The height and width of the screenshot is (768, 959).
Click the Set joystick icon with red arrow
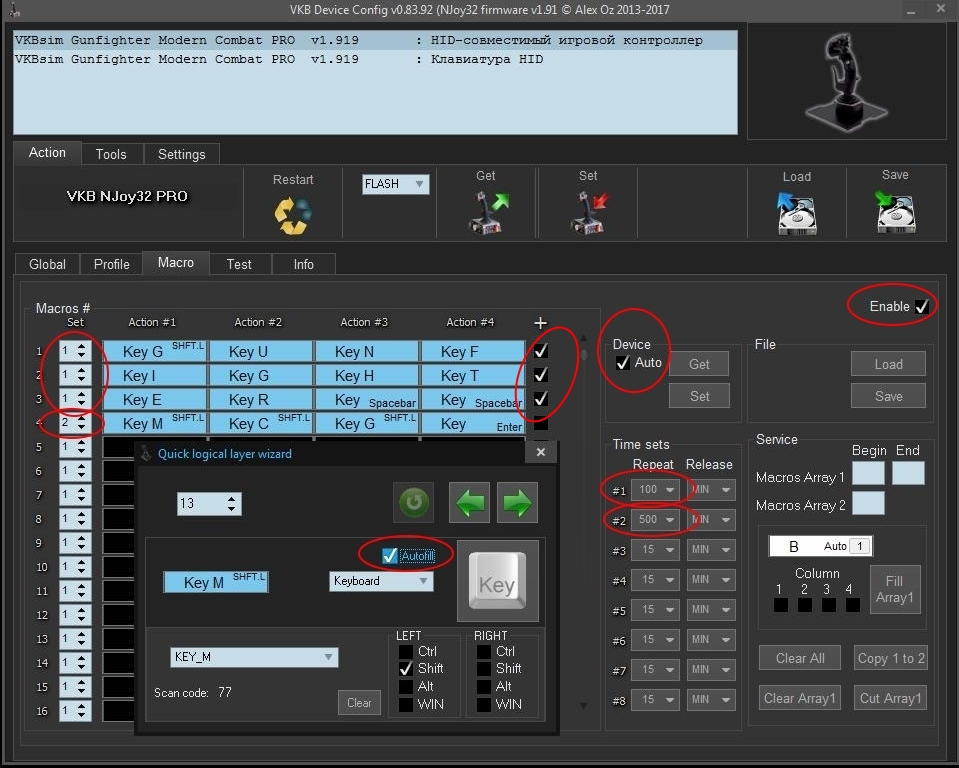[x=588, y=212]
